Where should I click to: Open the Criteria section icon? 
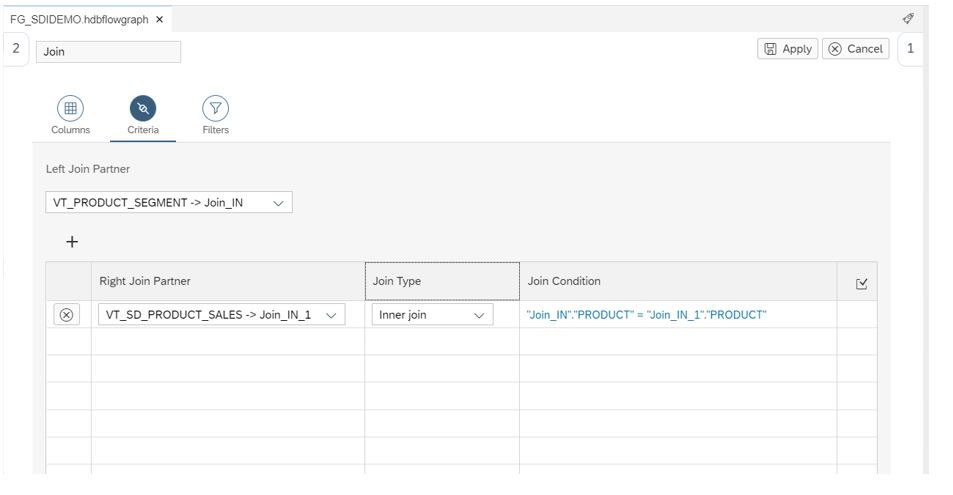pos(143,108)
